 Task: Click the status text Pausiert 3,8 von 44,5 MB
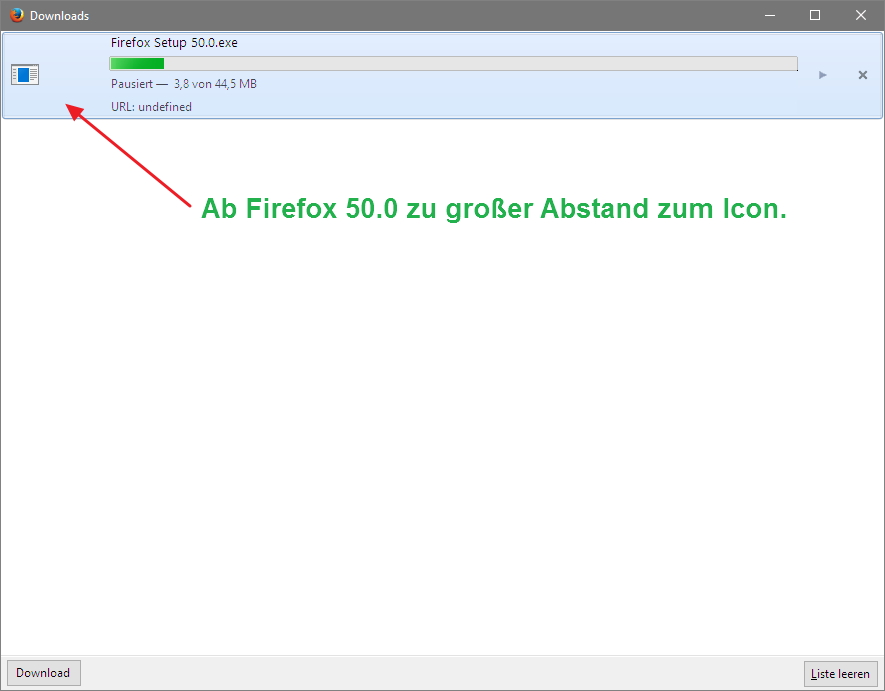183,84
